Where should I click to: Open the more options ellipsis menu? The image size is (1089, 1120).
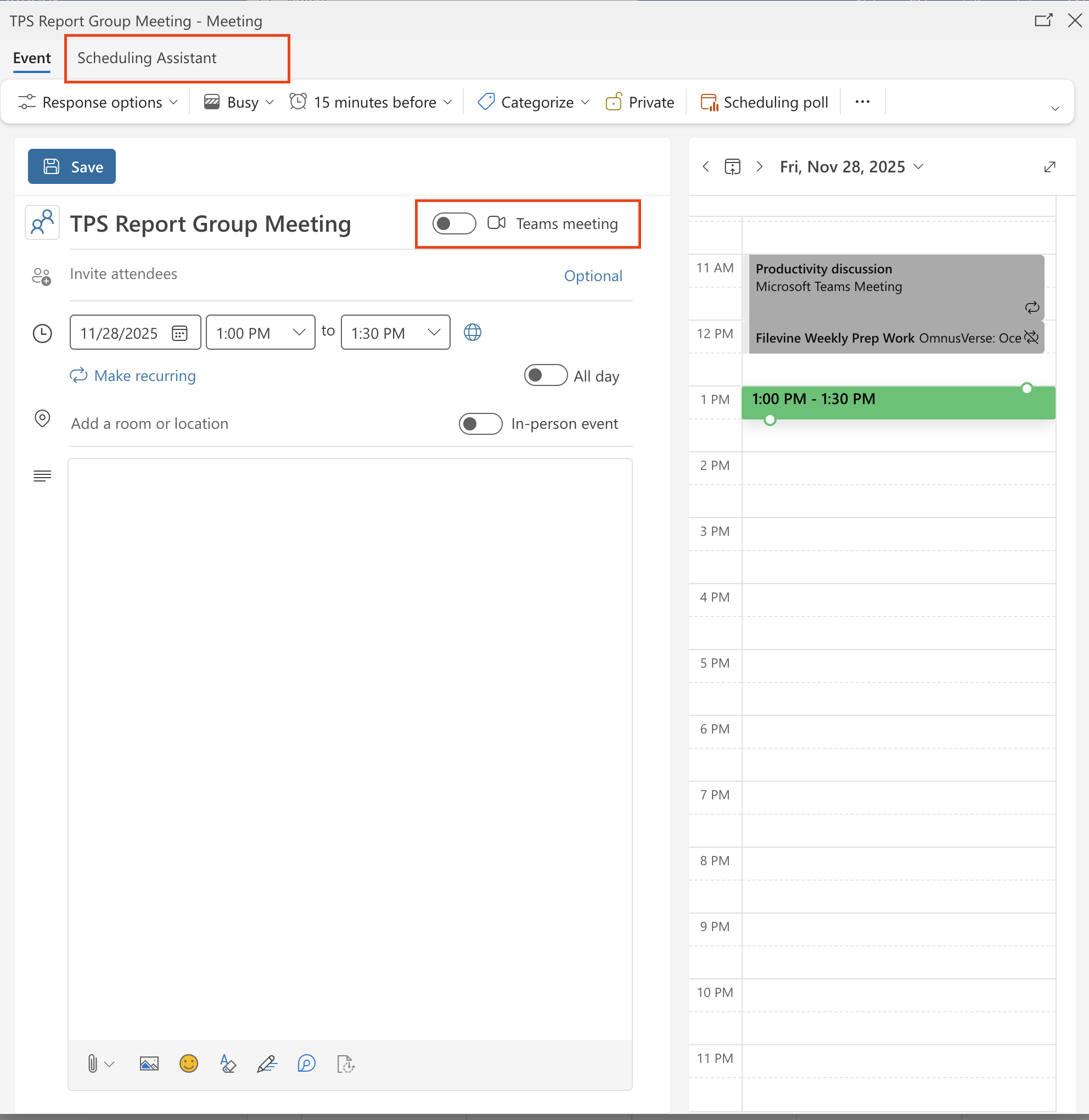pos(862,102)
